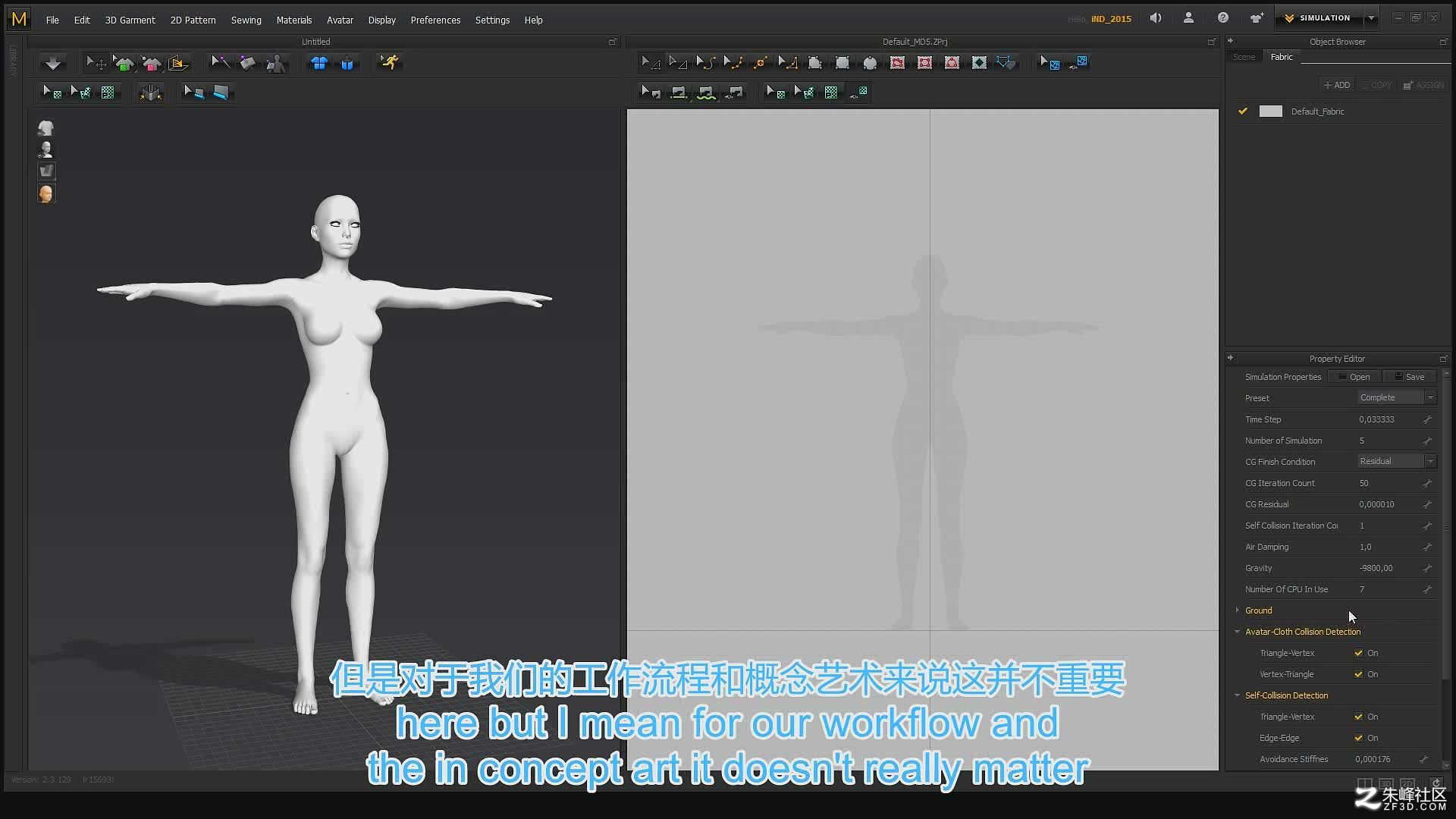1456x819 pixels.
Task: Choose the Segment Sewing tool
Action: 679,93
